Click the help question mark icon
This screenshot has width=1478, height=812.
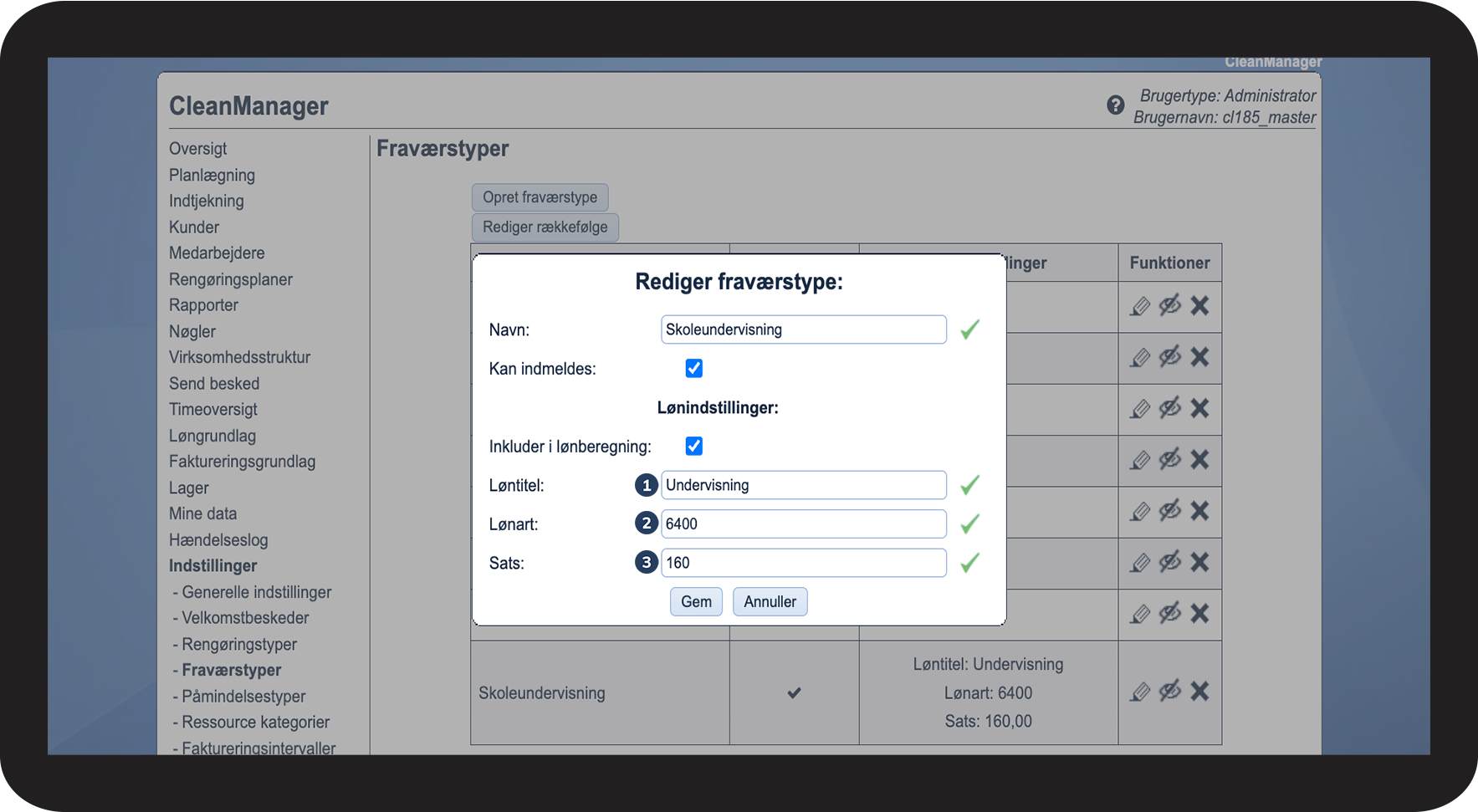click(1115, 105)
